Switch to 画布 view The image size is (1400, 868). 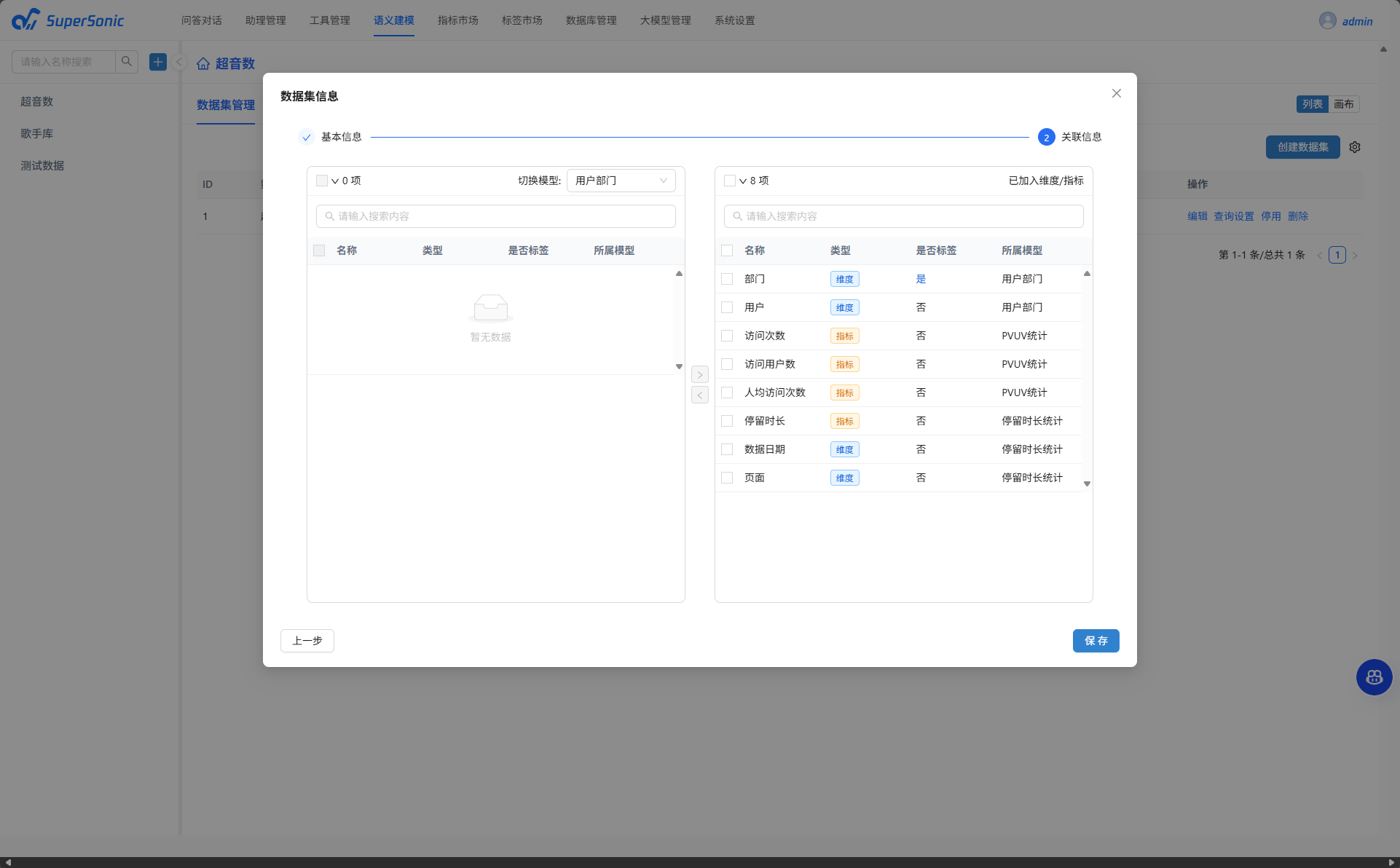[x=1344, y=104]
